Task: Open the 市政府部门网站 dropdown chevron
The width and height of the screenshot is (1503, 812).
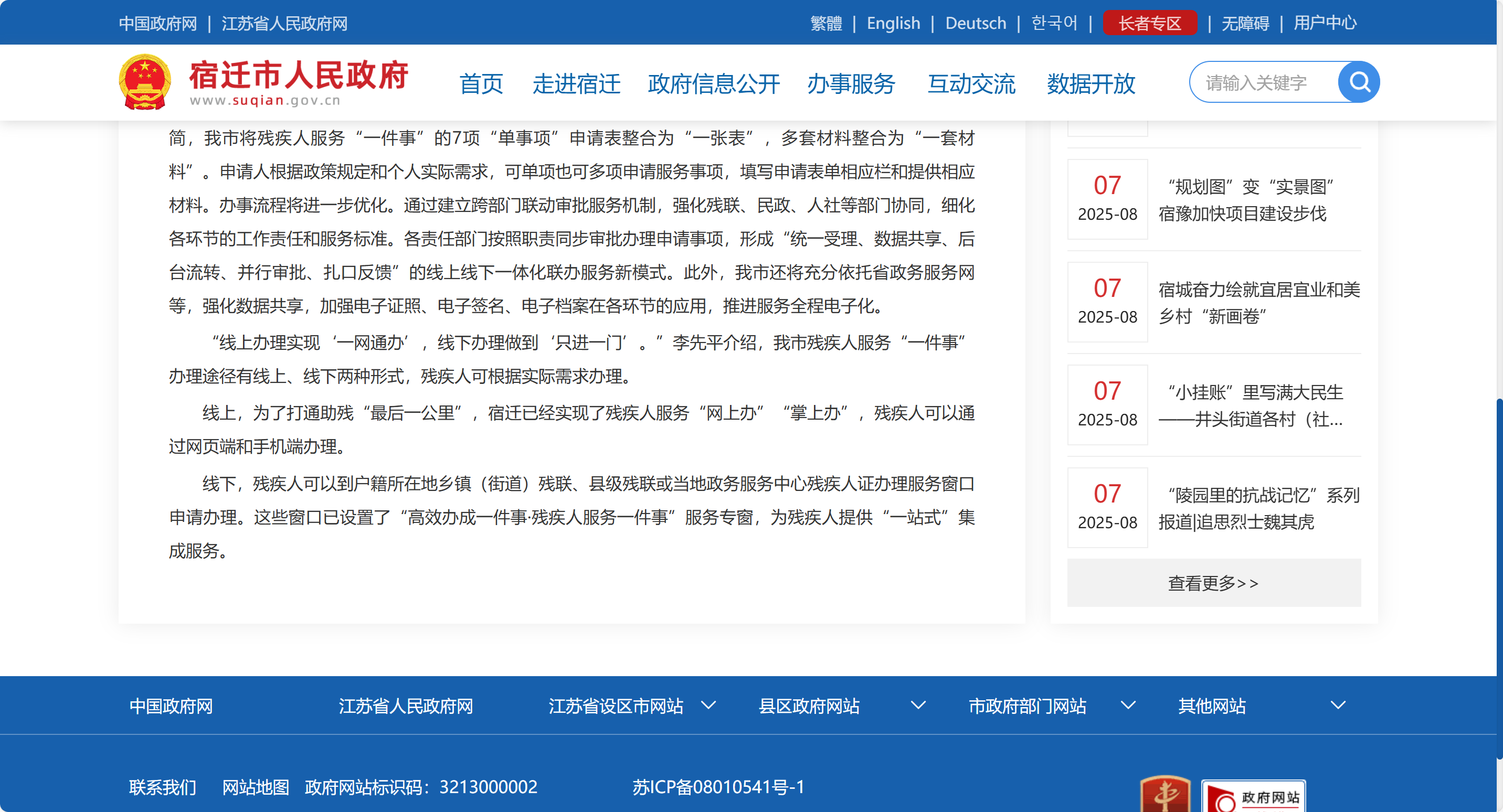Action: pyautogui.click(x=1128, y=705)
